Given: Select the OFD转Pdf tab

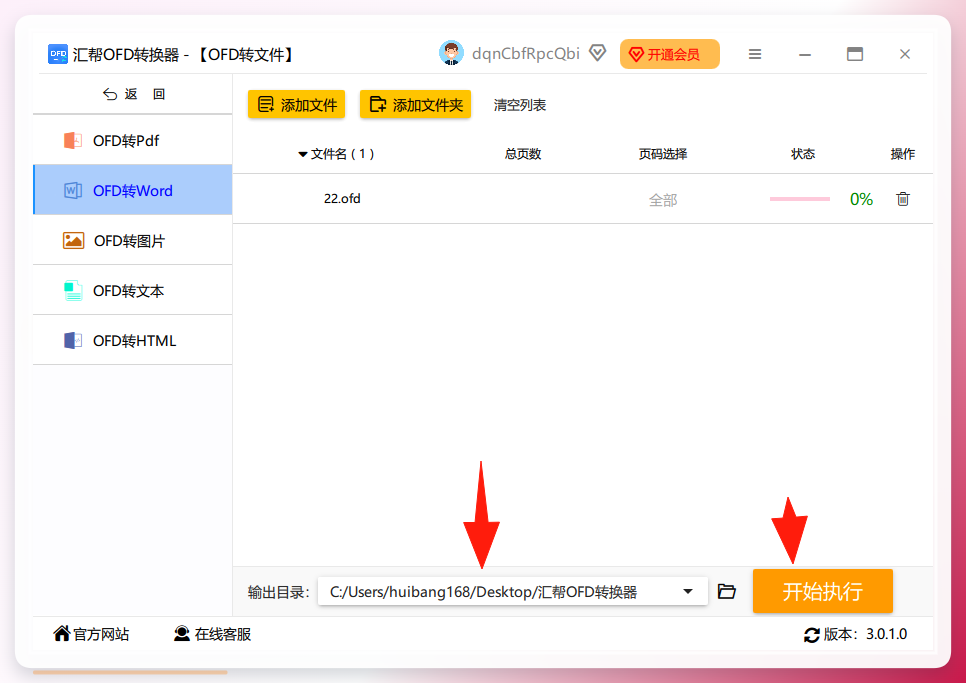Looking at the screenshot, I should pos(132,140).
